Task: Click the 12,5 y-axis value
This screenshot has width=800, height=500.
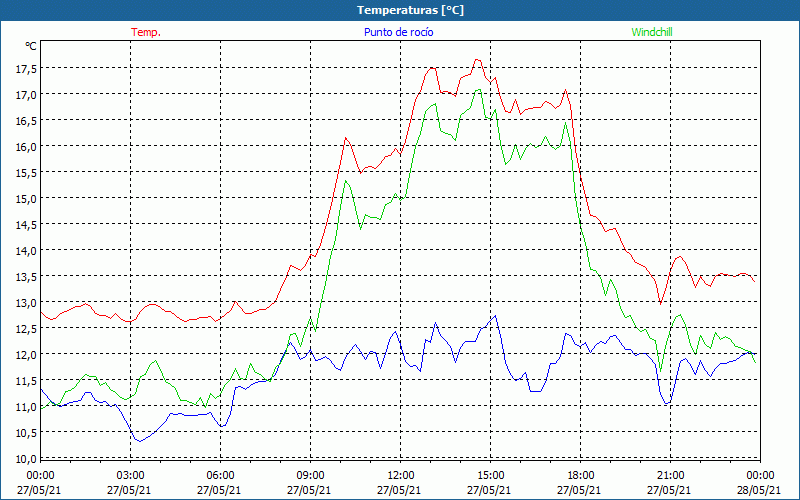Action: coord(25,330)
